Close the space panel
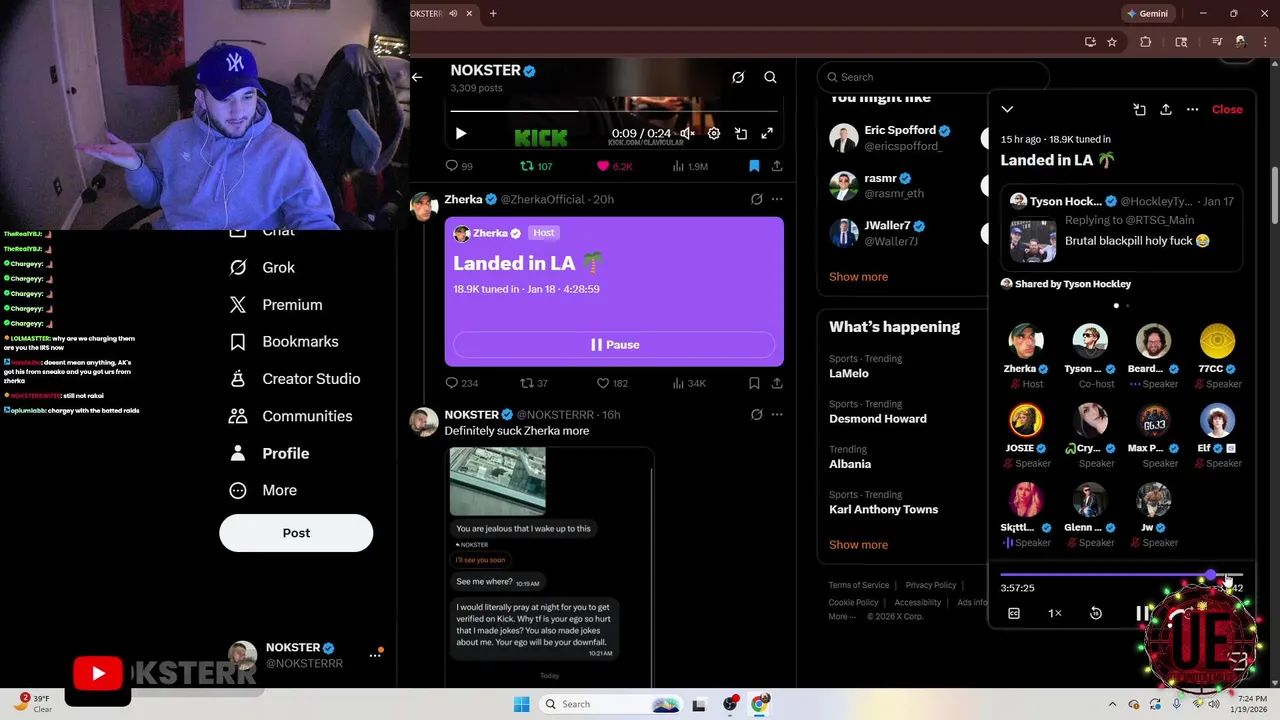 tap(1227, 109)
